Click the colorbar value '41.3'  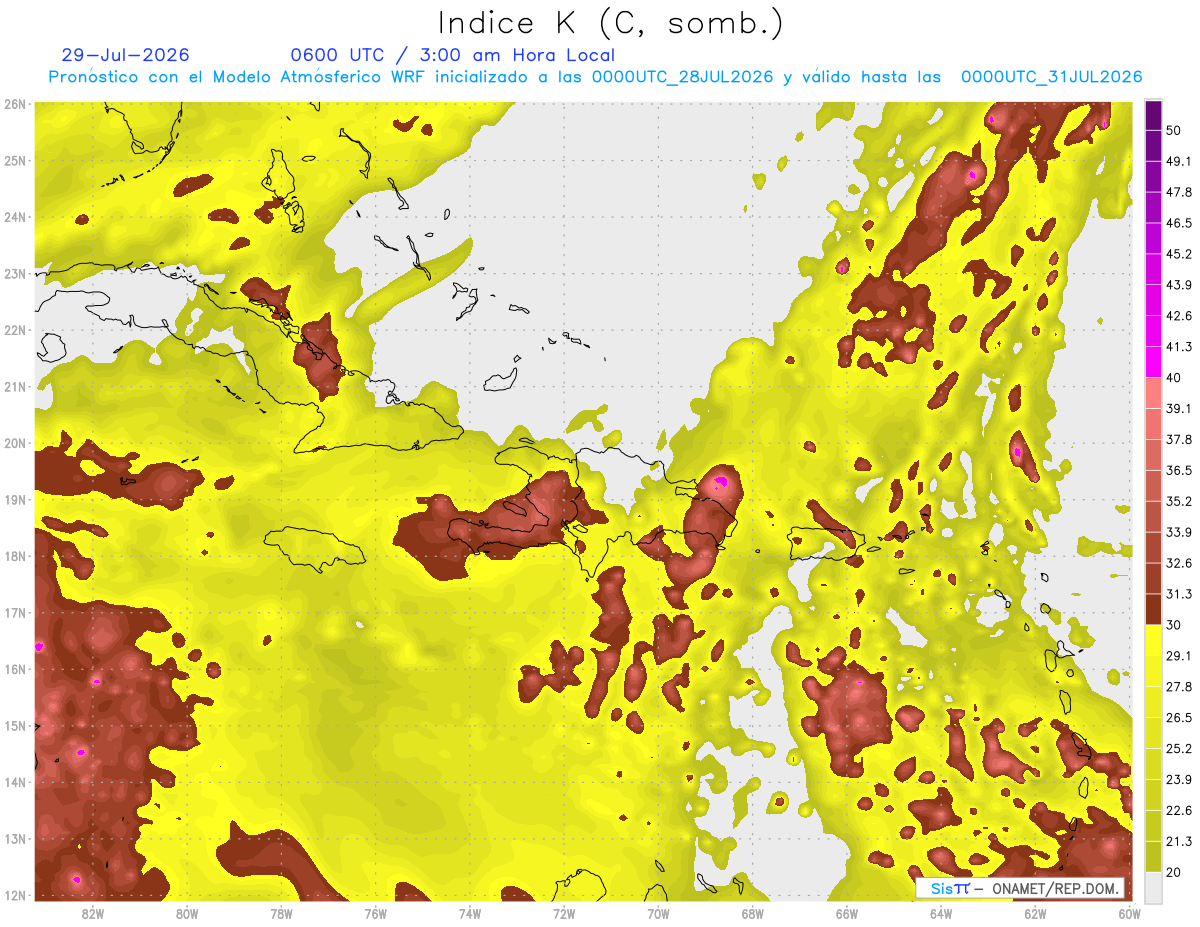1178,347
